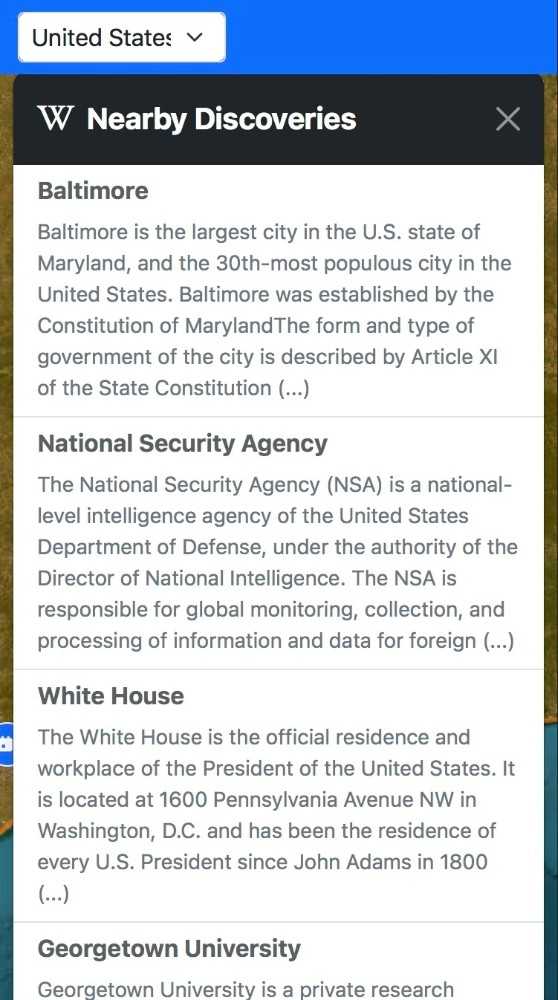Click the dropdown chevron arrow beside United States

click(x=195, y=38)
